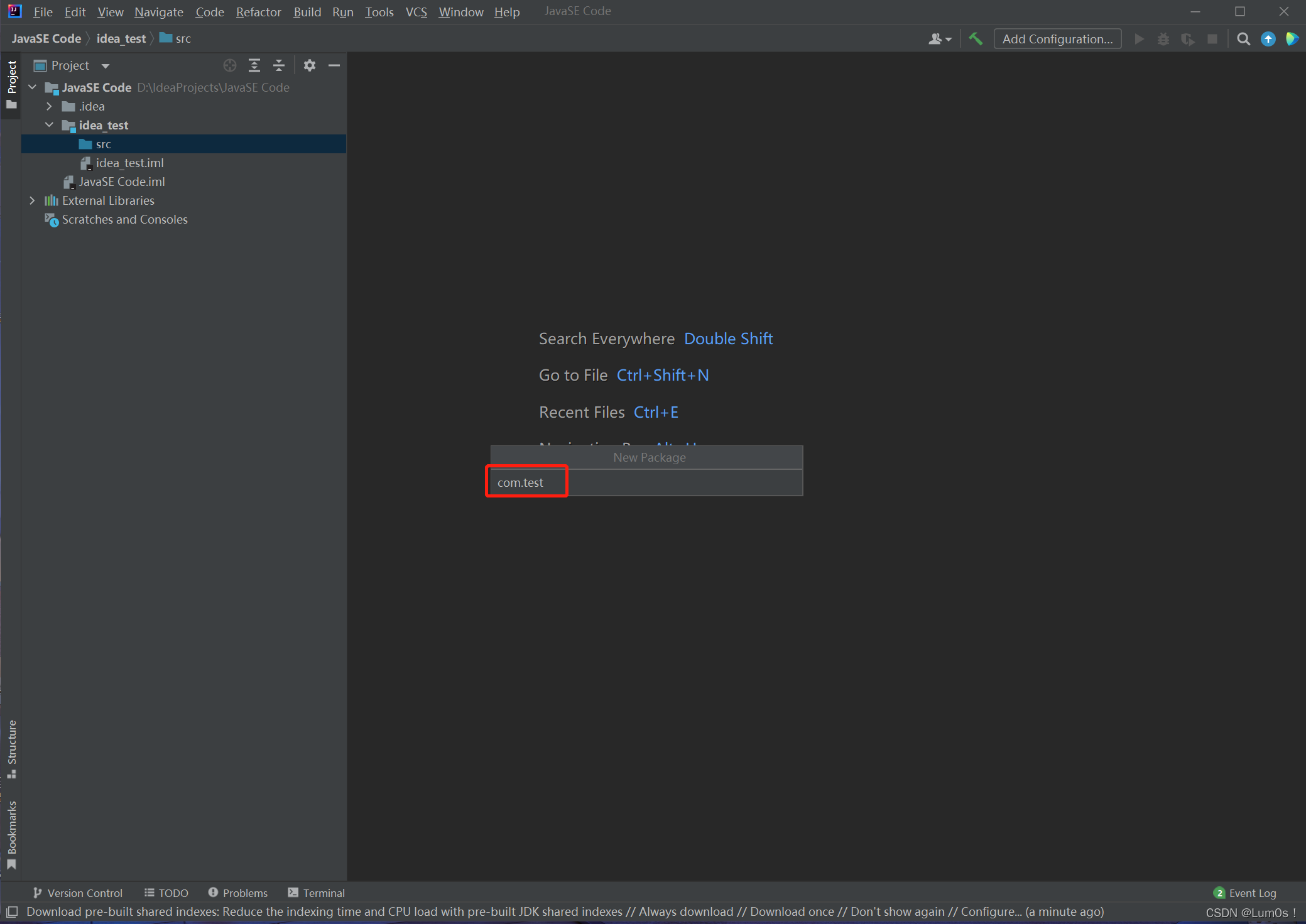Click the Search Everywhere magnifier icon
This screenshot has height=924, width=1306.
pyautogui.click(x=1242, y=39)
